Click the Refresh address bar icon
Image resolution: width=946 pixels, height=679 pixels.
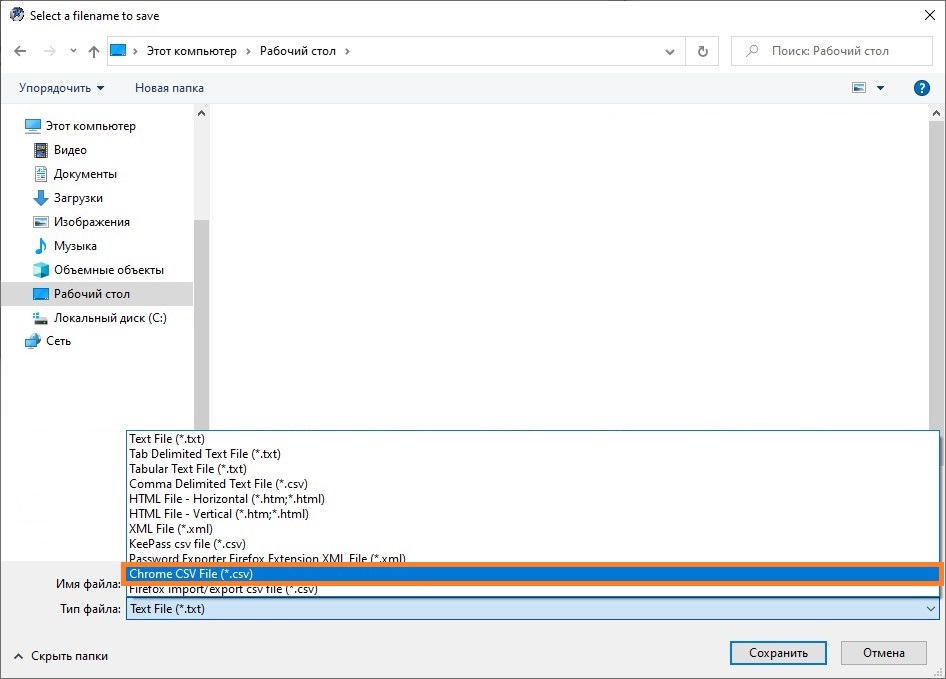pos(702,51)
